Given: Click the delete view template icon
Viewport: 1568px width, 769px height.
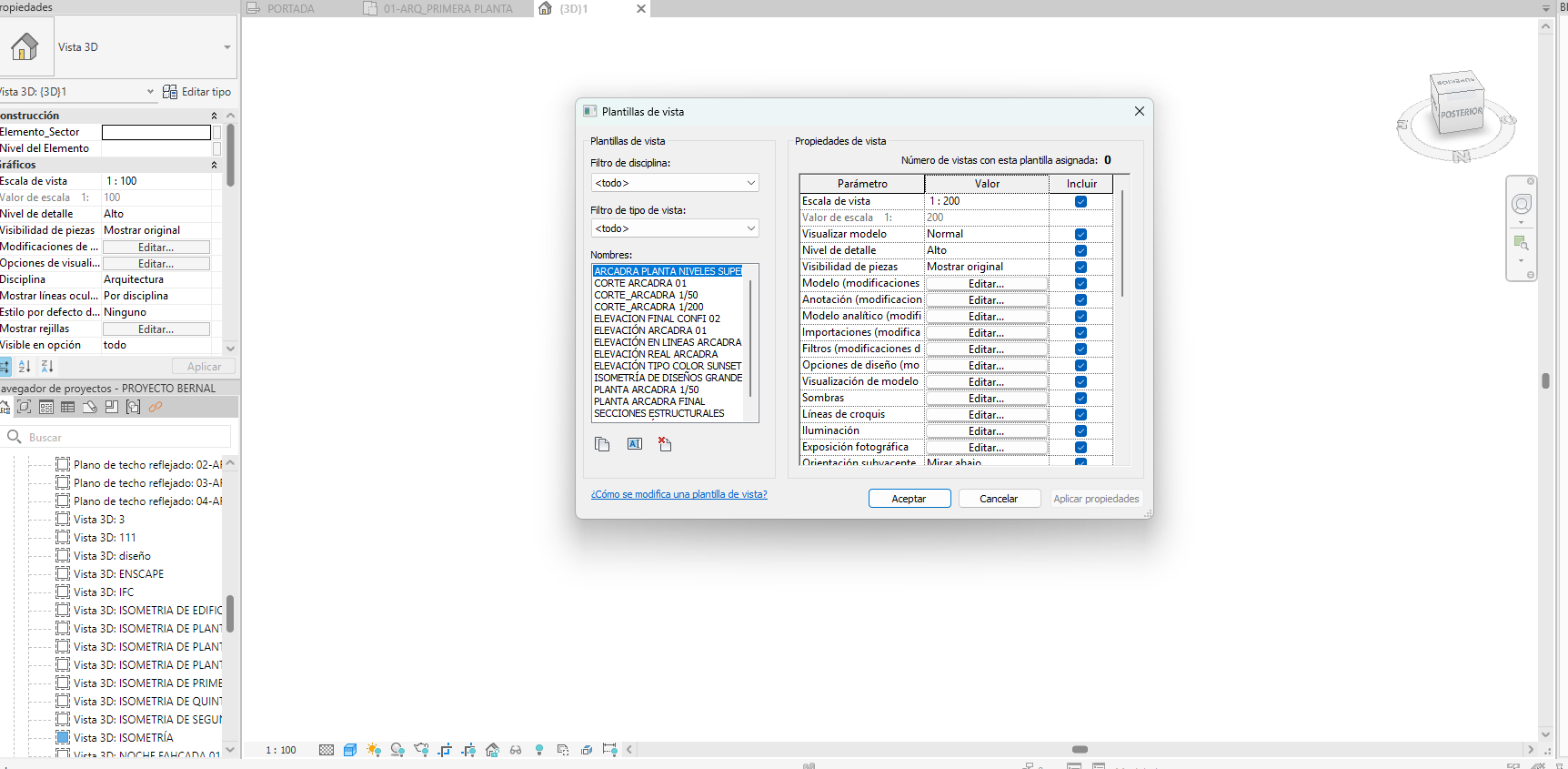Looking at the screenshot, I should (665, 444).
